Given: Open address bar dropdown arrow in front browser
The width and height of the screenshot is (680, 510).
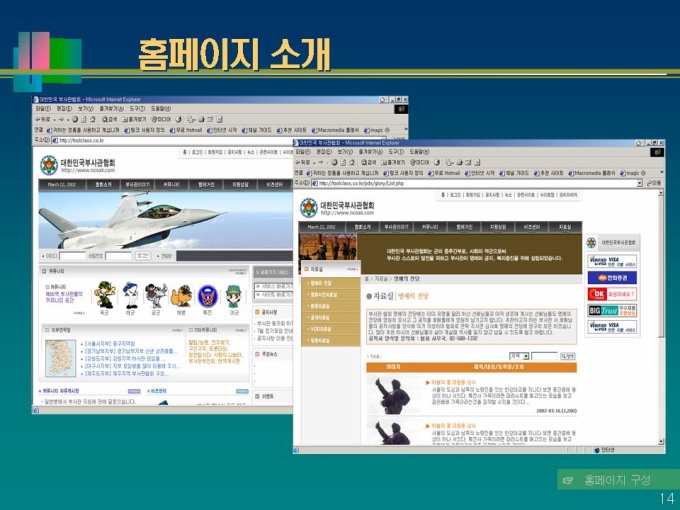Looking at the screenshot, I should (x=639, y=183).
